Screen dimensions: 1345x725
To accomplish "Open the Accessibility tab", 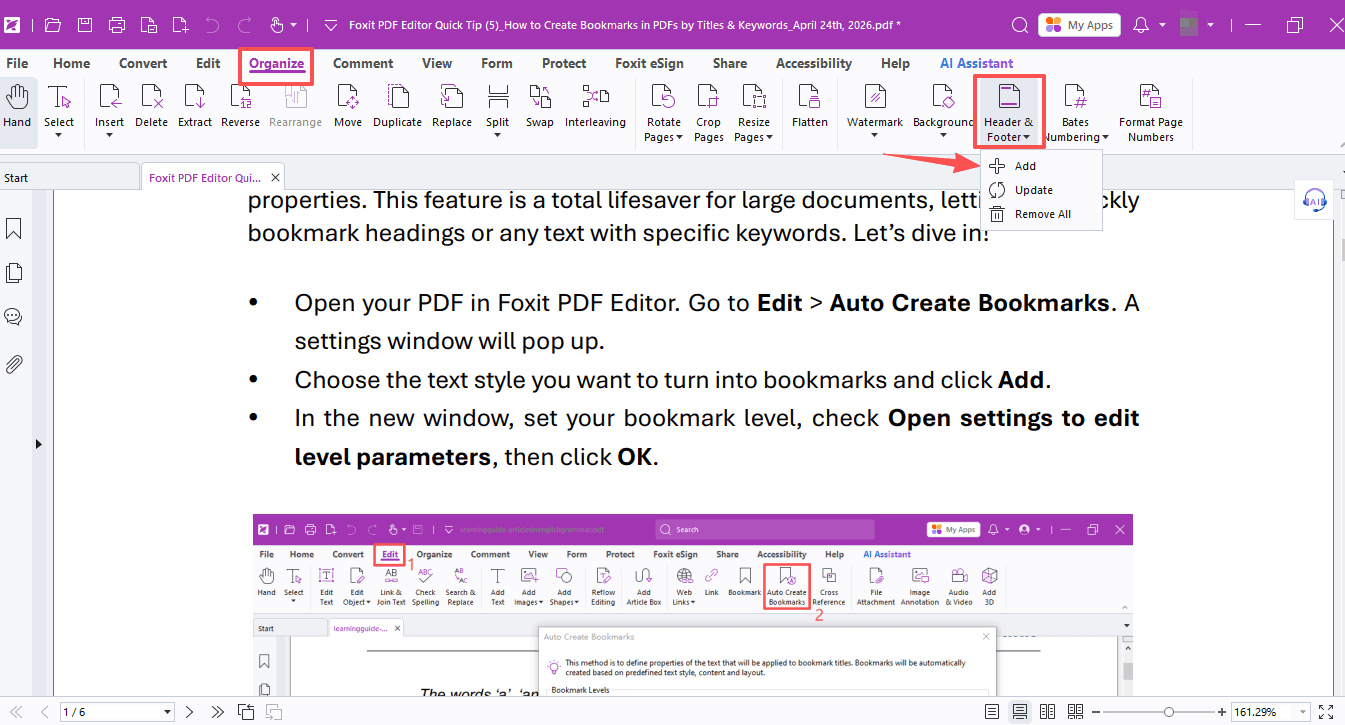I will tap(814, 63).
